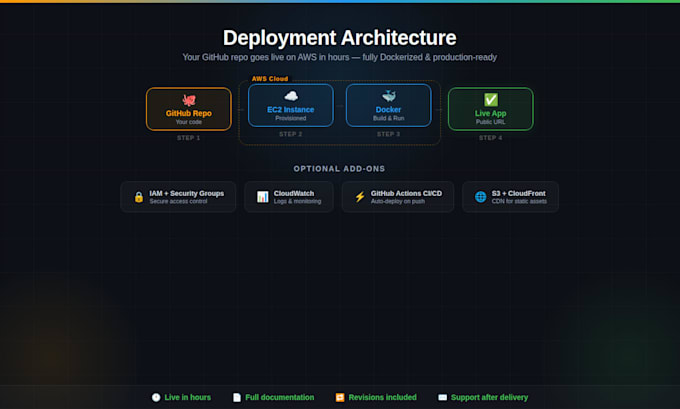Screen dimensions: 680x409
Task: Select the EC2 Instance step card
Action: pyautogui.click(x=291, y=105)
